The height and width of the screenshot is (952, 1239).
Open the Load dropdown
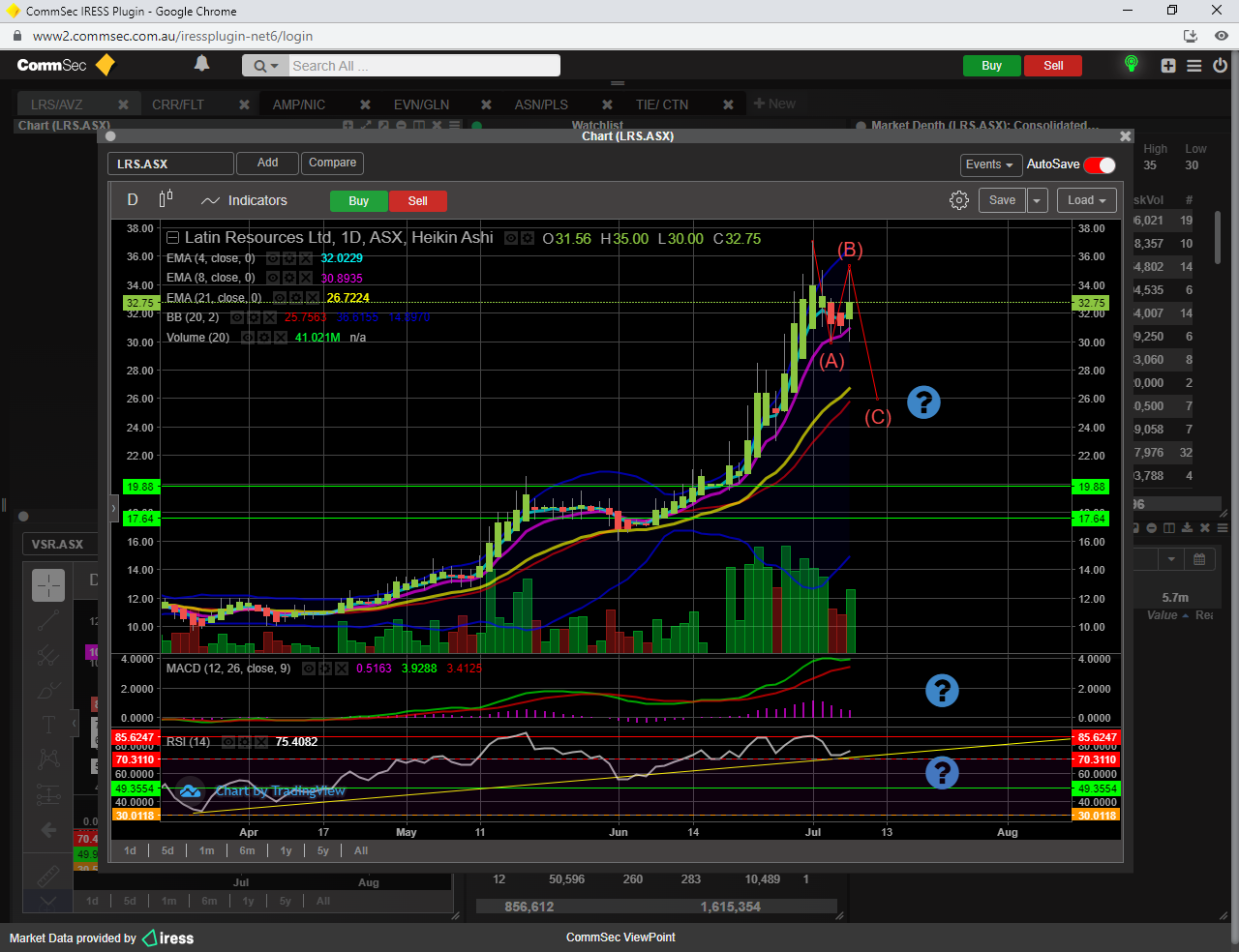(x=1087, y=200)
